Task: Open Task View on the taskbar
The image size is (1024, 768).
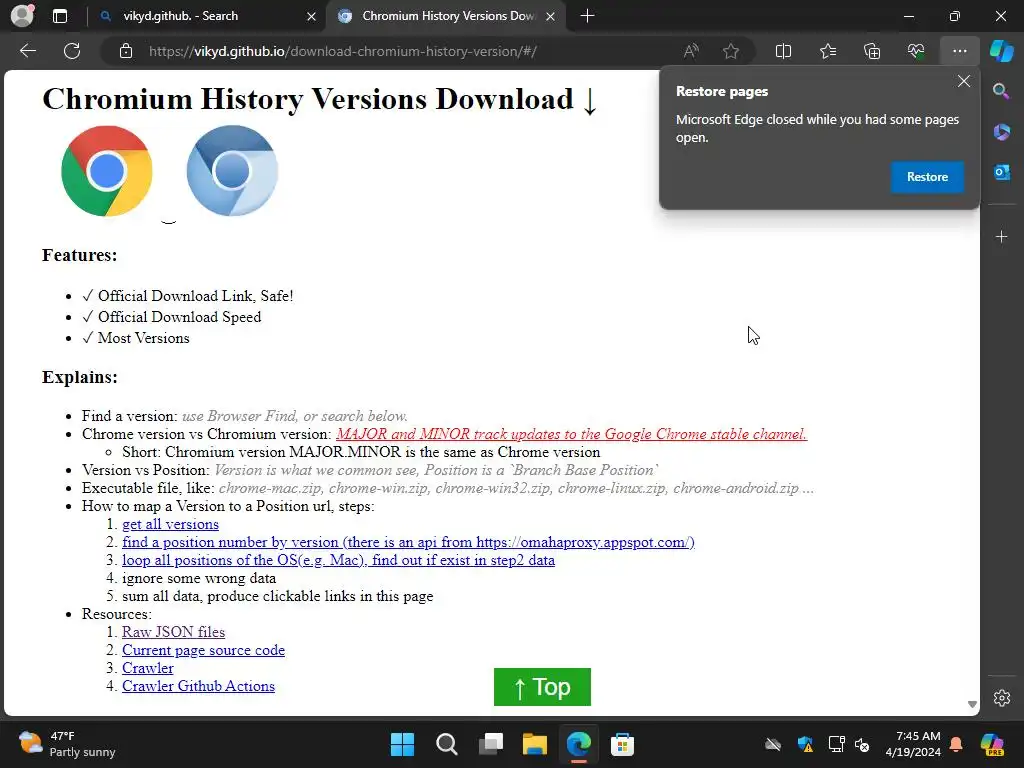Action: coord(491,744)
